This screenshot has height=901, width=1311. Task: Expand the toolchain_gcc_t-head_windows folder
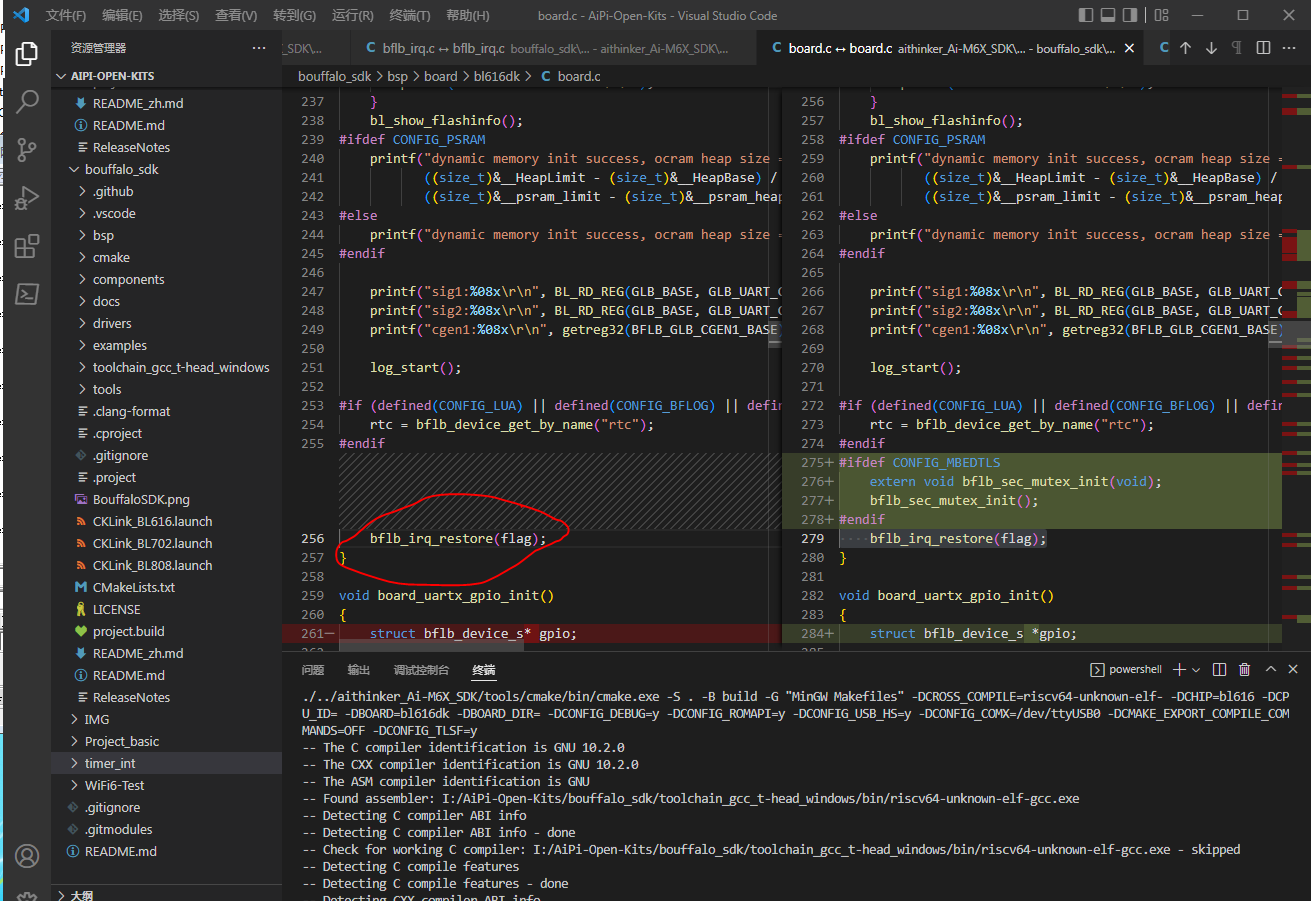(x=166, y=367)
